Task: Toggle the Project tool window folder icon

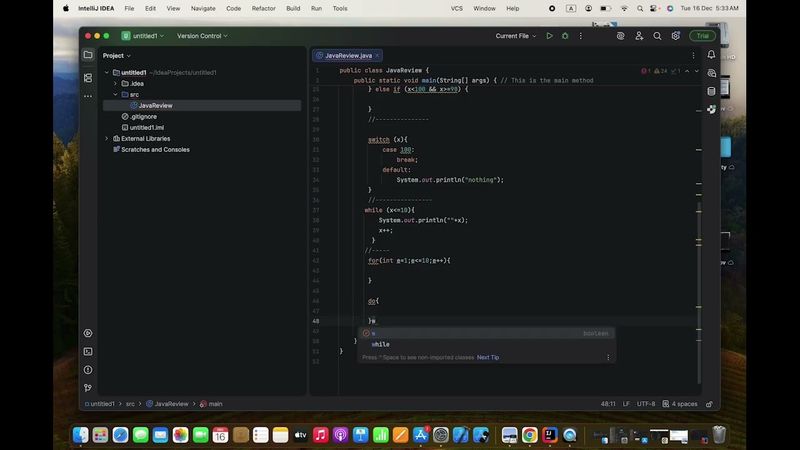Action: (88, 55)
